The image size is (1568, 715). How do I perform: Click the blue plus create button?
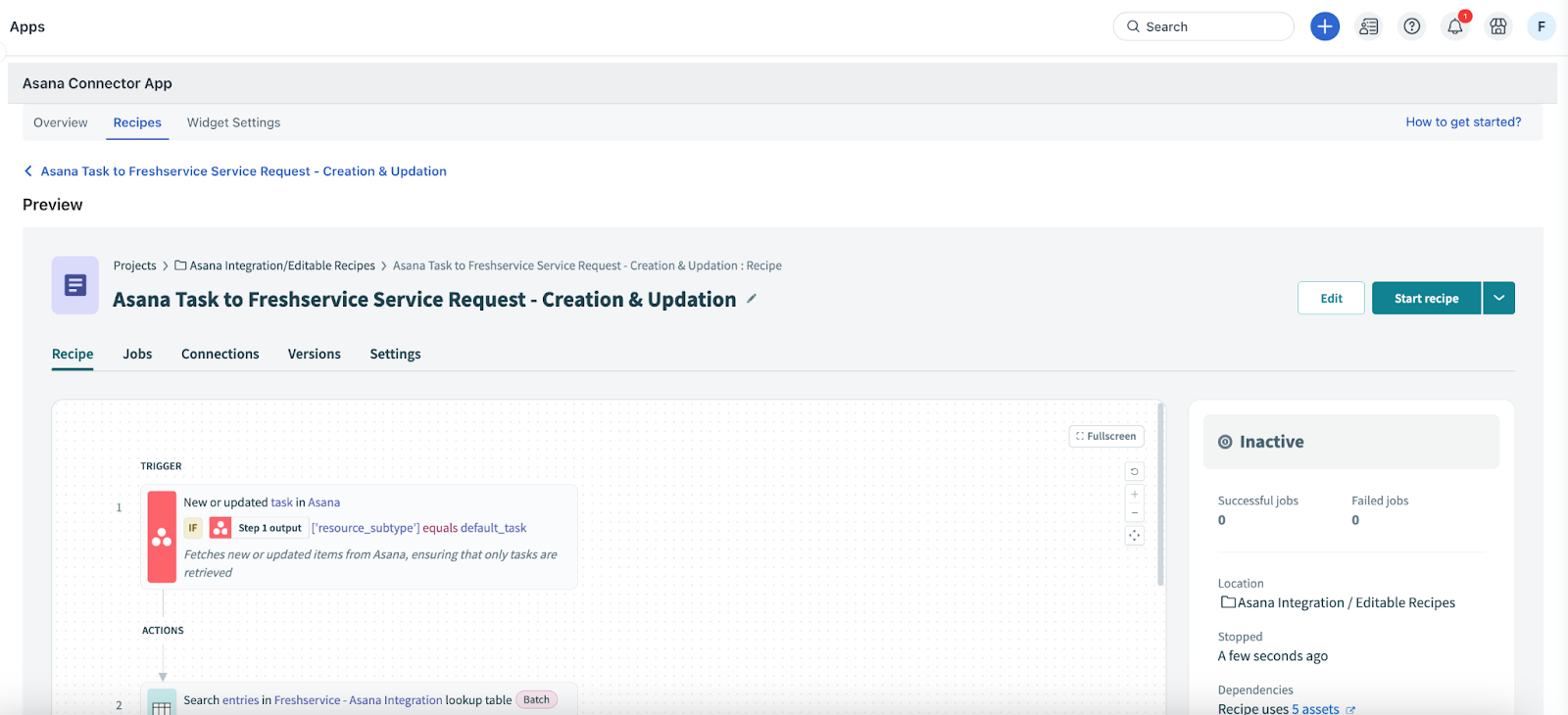point(1325,26)
